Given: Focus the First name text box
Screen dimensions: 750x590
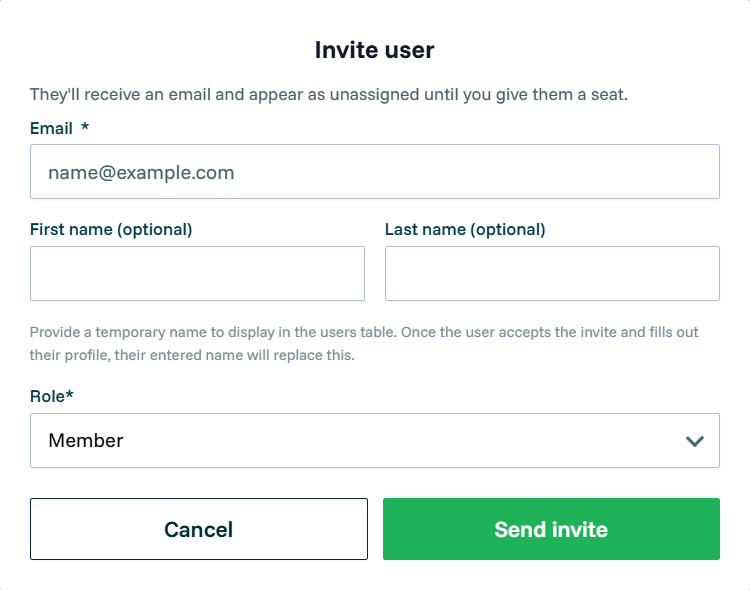Looking at the screenshot, I should [197, 273].
